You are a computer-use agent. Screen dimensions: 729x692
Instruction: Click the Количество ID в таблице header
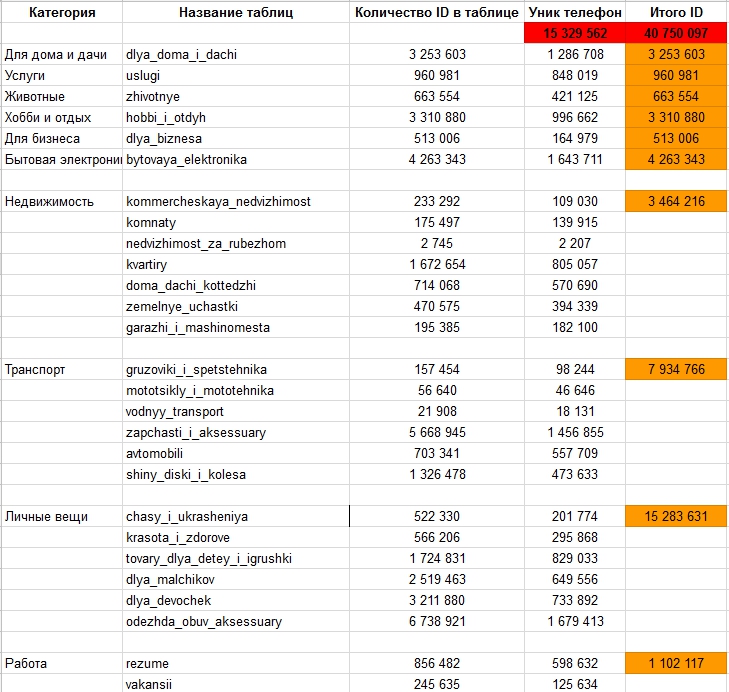point(437,12)
